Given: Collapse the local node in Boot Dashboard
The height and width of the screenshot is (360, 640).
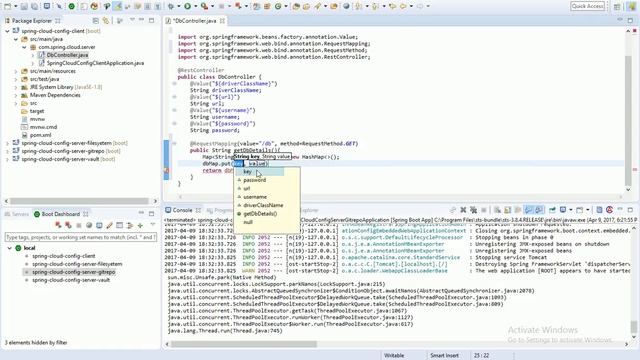Looking at the screenshot, I should pyautogui.click(x=10, y=248).
